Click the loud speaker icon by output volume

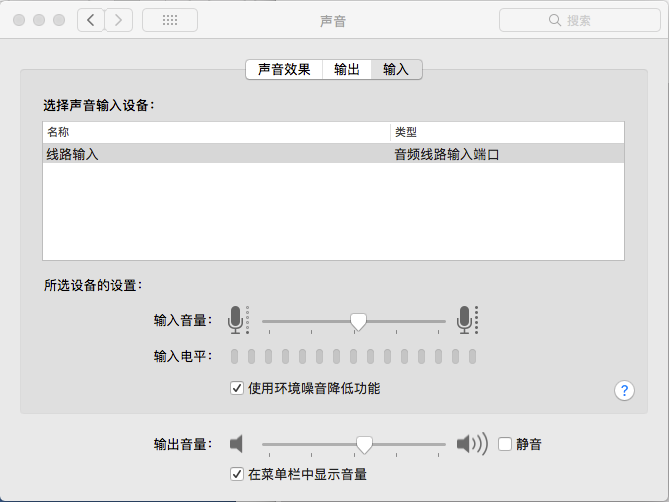click(472, 444)
